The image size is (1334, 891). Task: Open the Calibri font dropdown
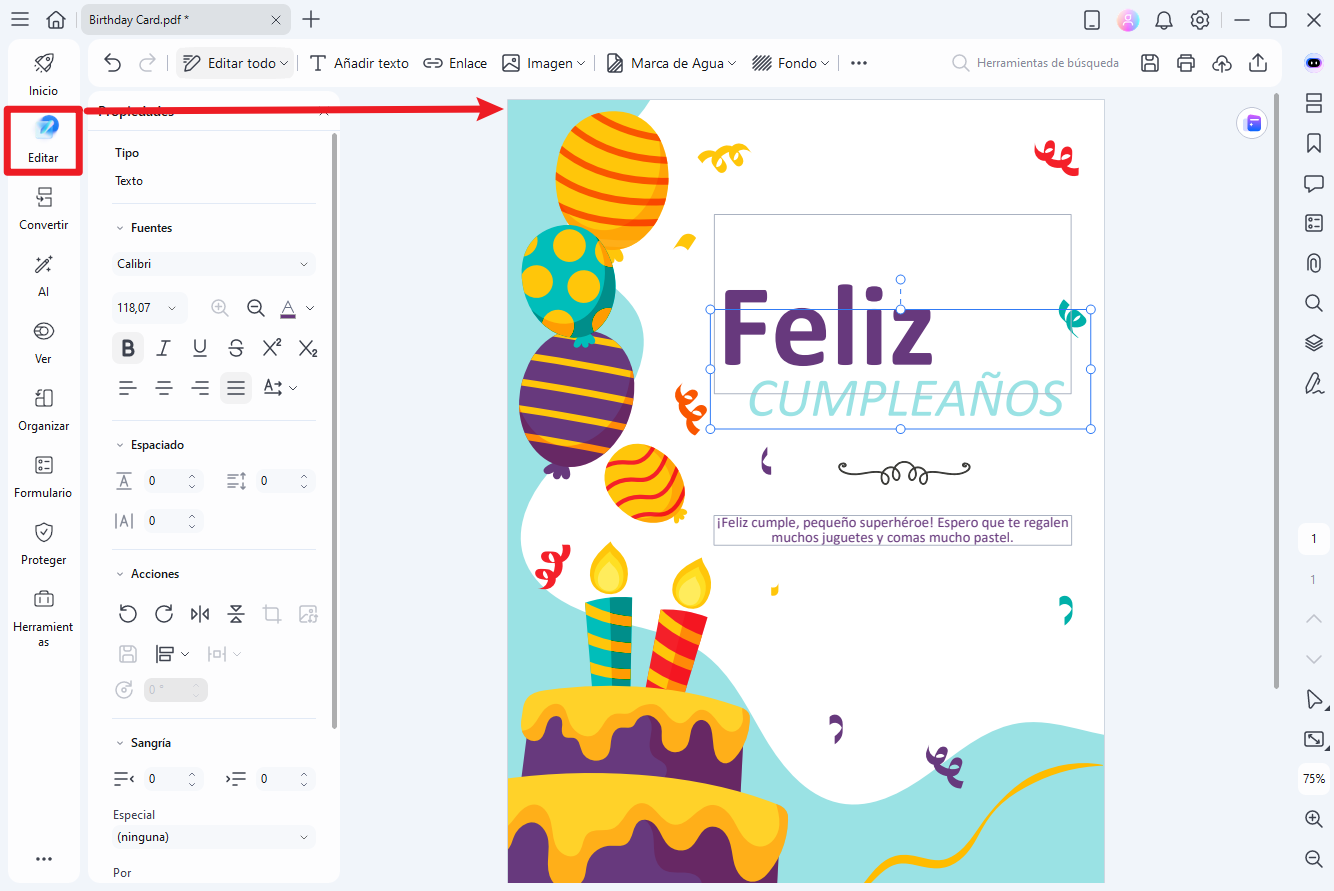click(x=213, y=263)
